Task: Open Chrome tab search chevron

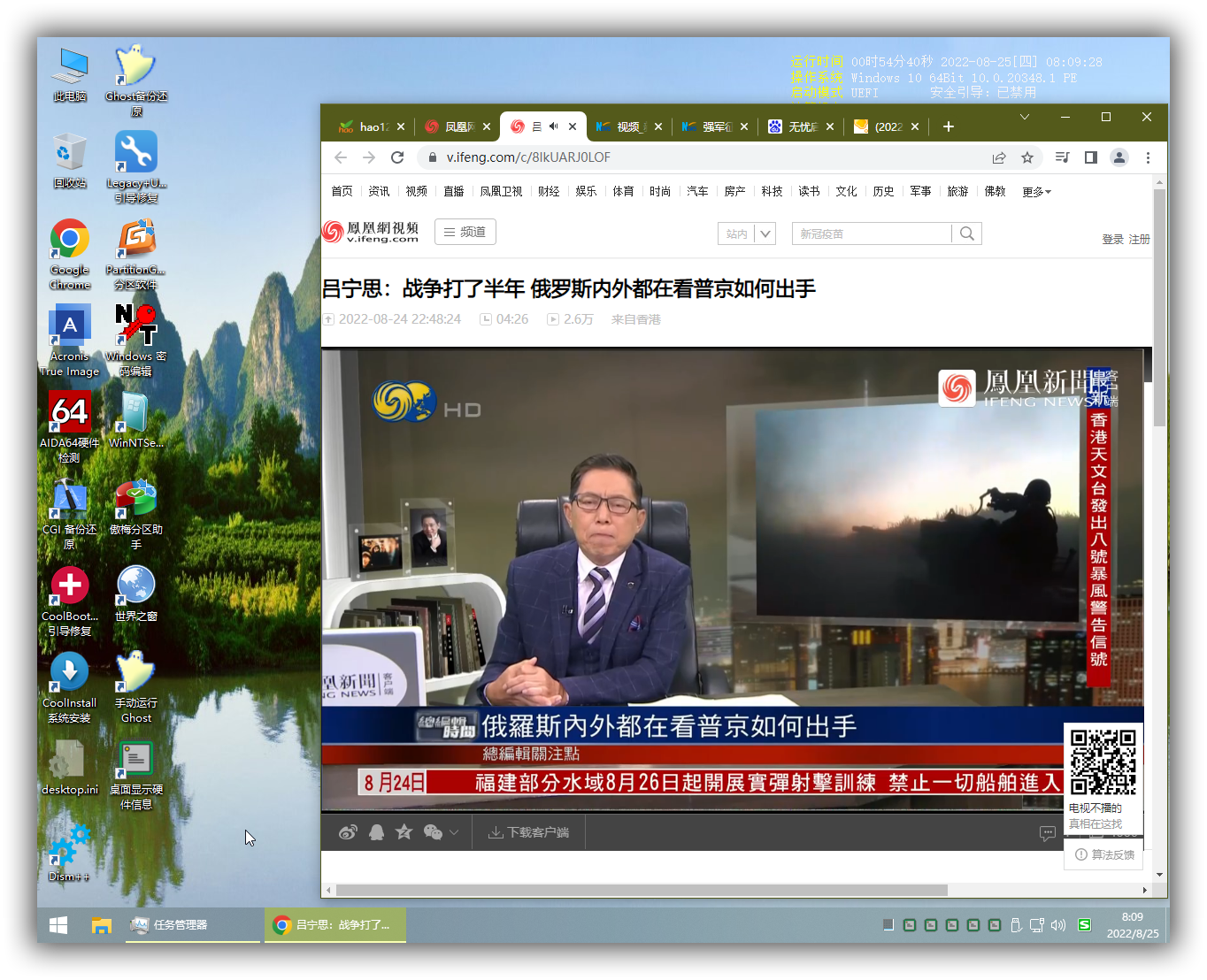Action: point(1025,117)
